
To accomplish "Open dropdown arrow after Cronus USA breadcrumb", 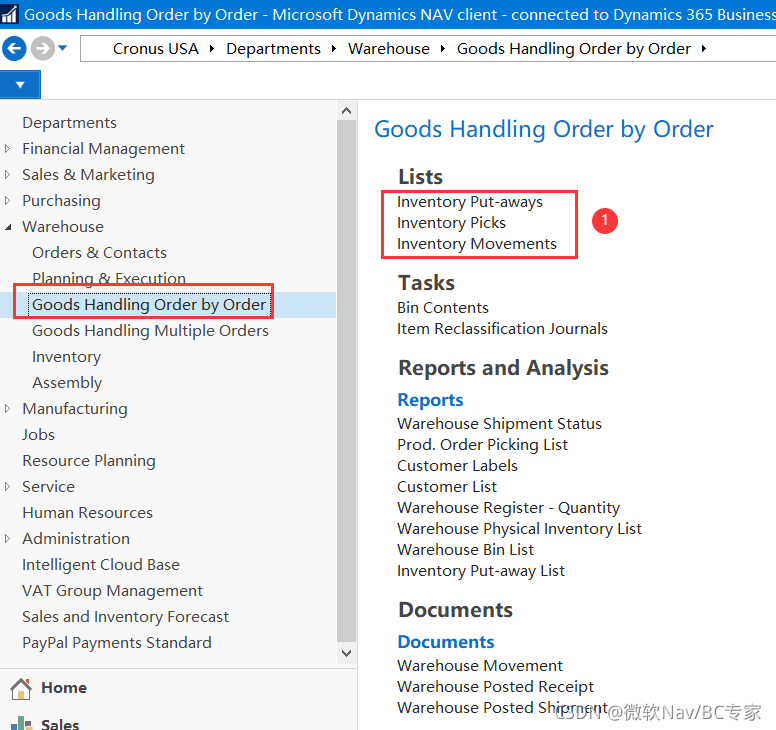I will point(212,49).
